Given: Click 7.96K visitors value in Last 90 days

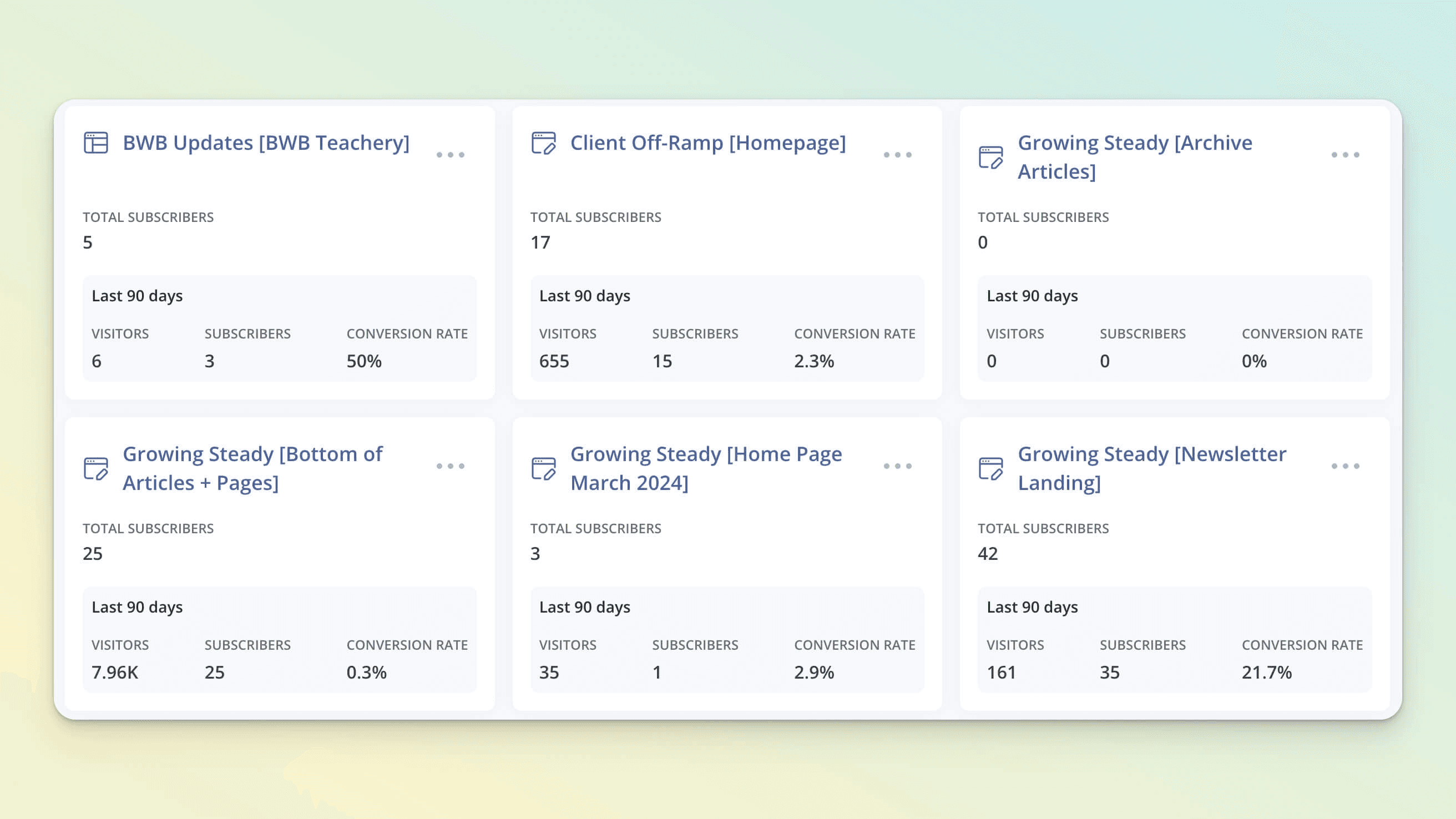Looking at the screenshot, I should pos(115,672).
